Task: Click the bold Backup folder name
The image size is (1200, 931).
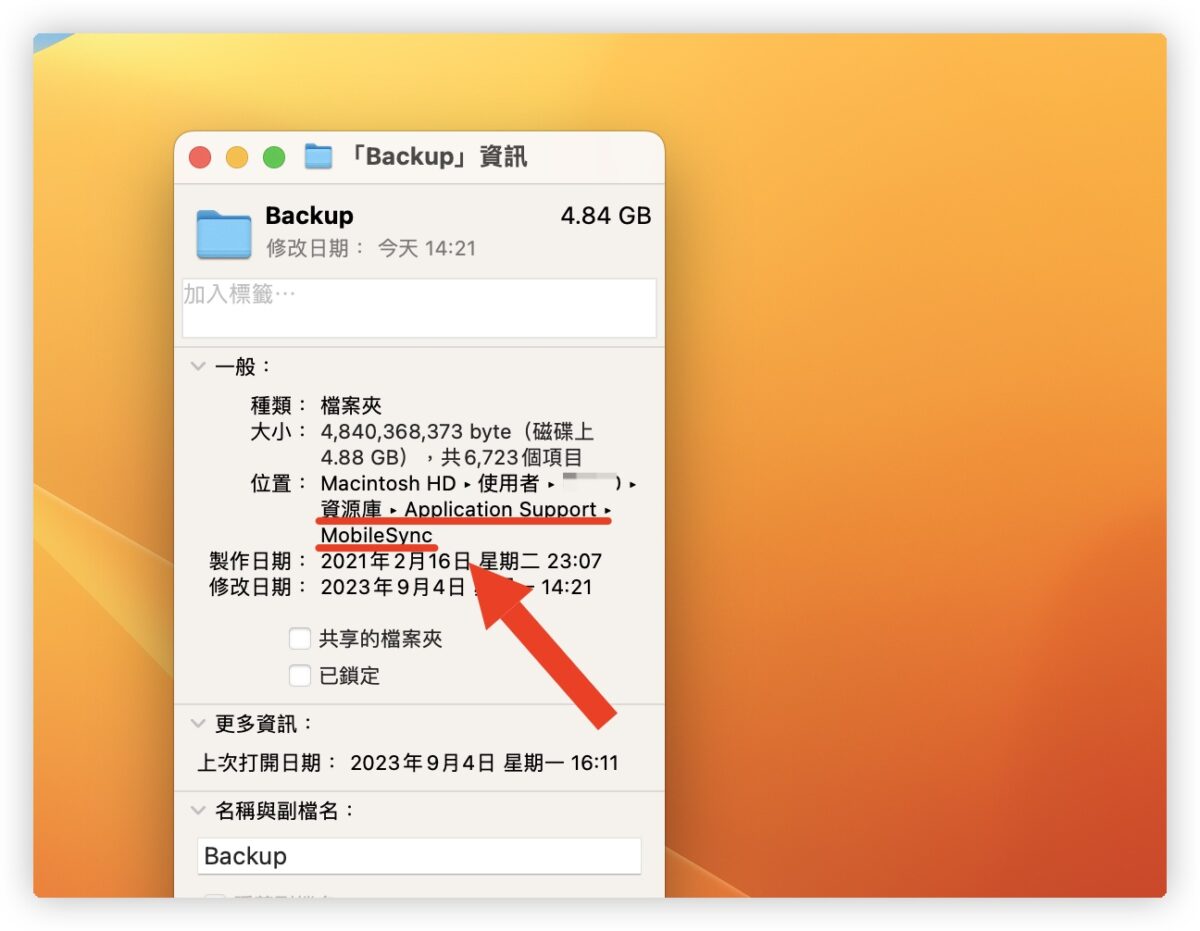Action: click(x=309, y=216)
